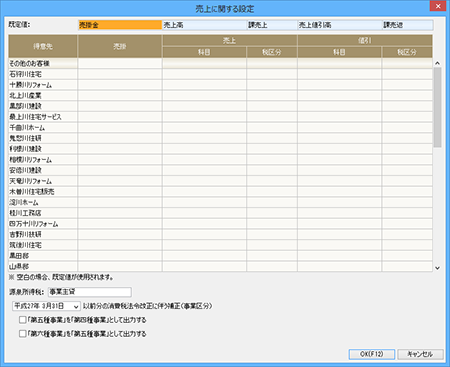
Task: Select the default 課売返 field
Action: [408, 25]
